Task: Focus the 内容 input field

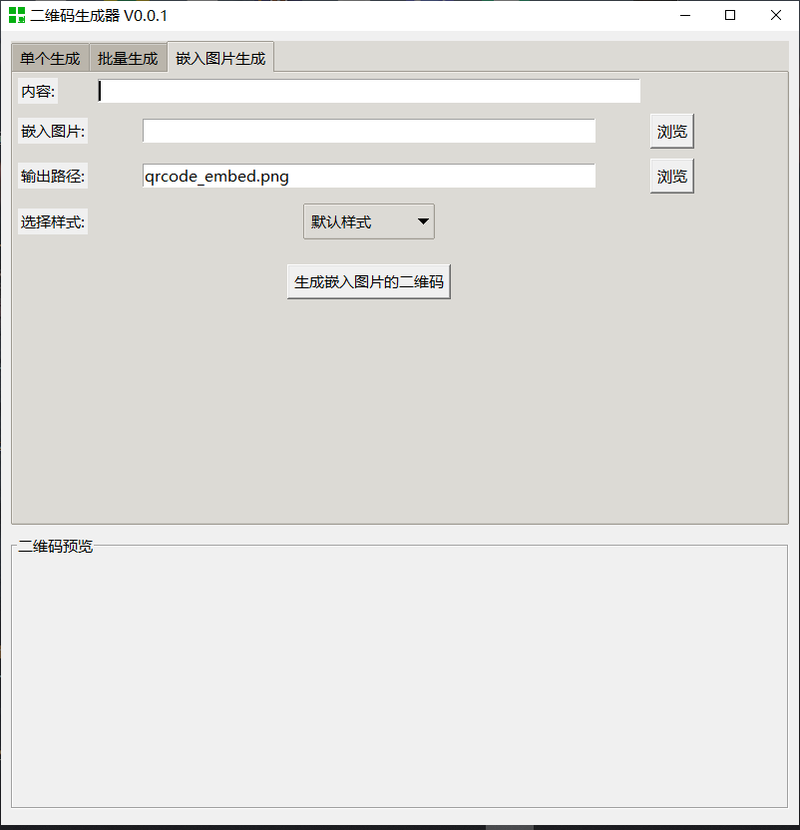Action: click(x=369, y=91)
